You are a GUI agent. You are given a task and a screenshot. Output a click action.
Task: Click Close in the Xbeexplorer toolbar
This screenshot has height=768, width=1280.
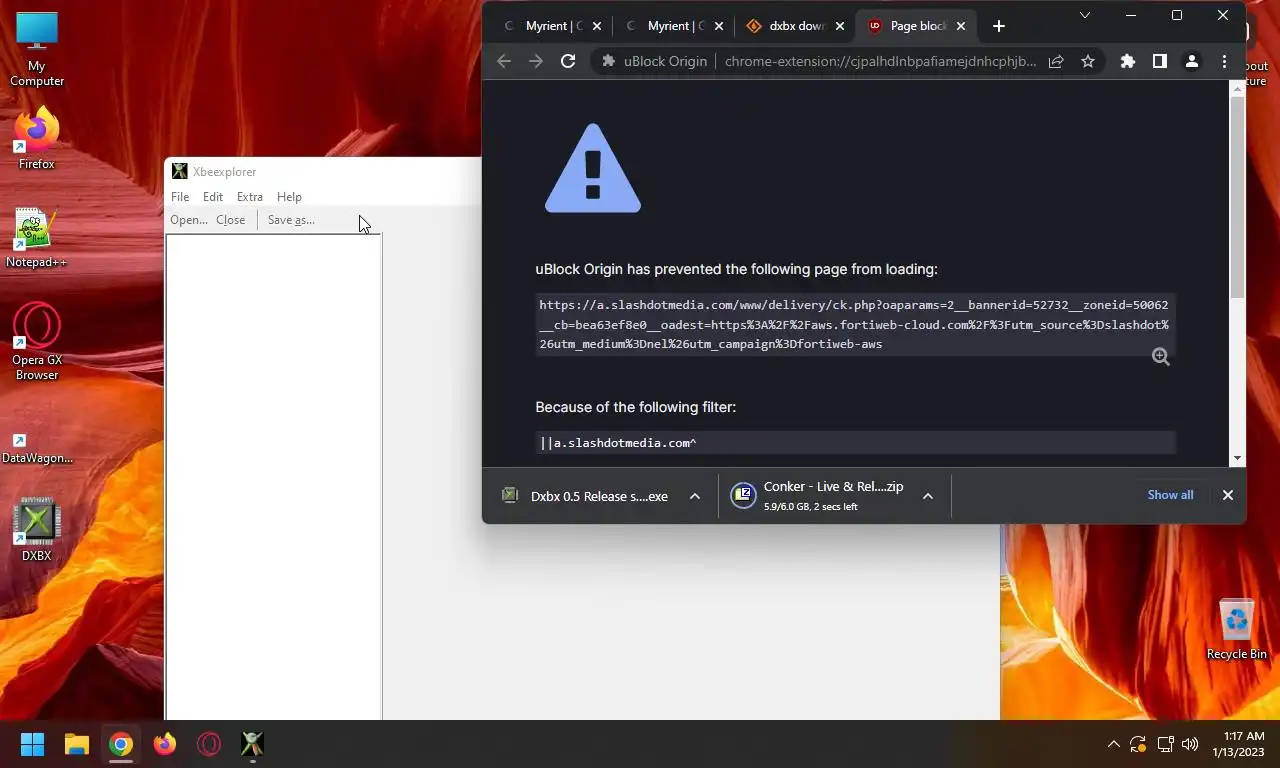point(231,220)
